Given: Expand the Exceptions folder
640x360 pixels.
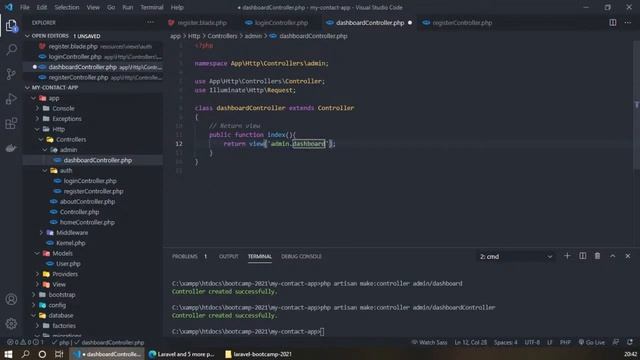Looking at the screenshot, I should point(94,119).
